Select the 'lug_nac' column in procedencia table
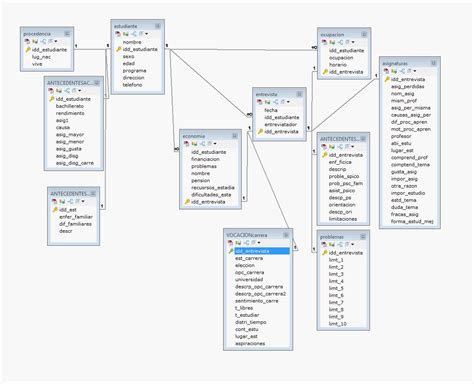 click(41, 57)
